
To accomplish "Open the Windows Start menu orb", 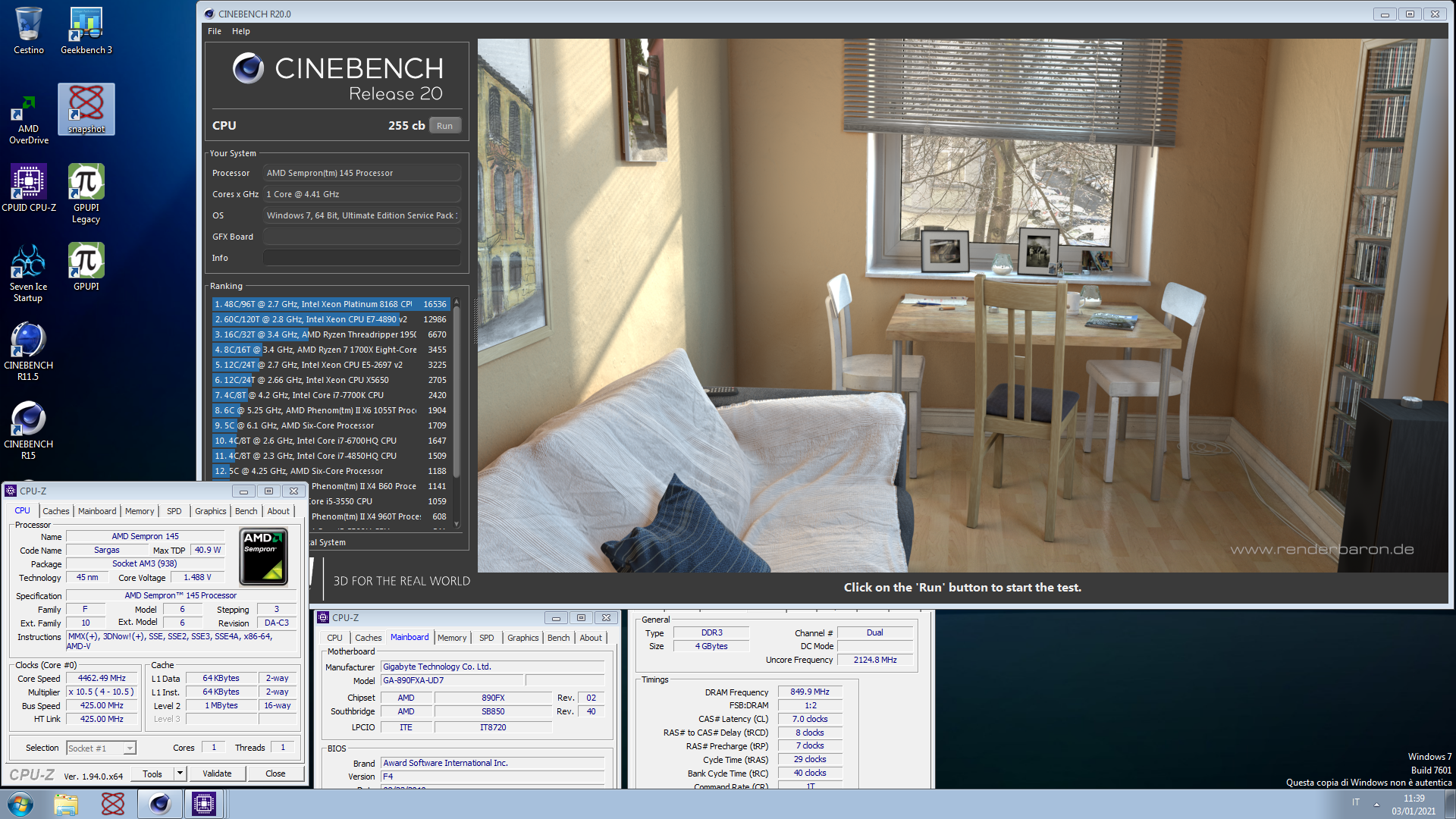I will pos(20,804).
